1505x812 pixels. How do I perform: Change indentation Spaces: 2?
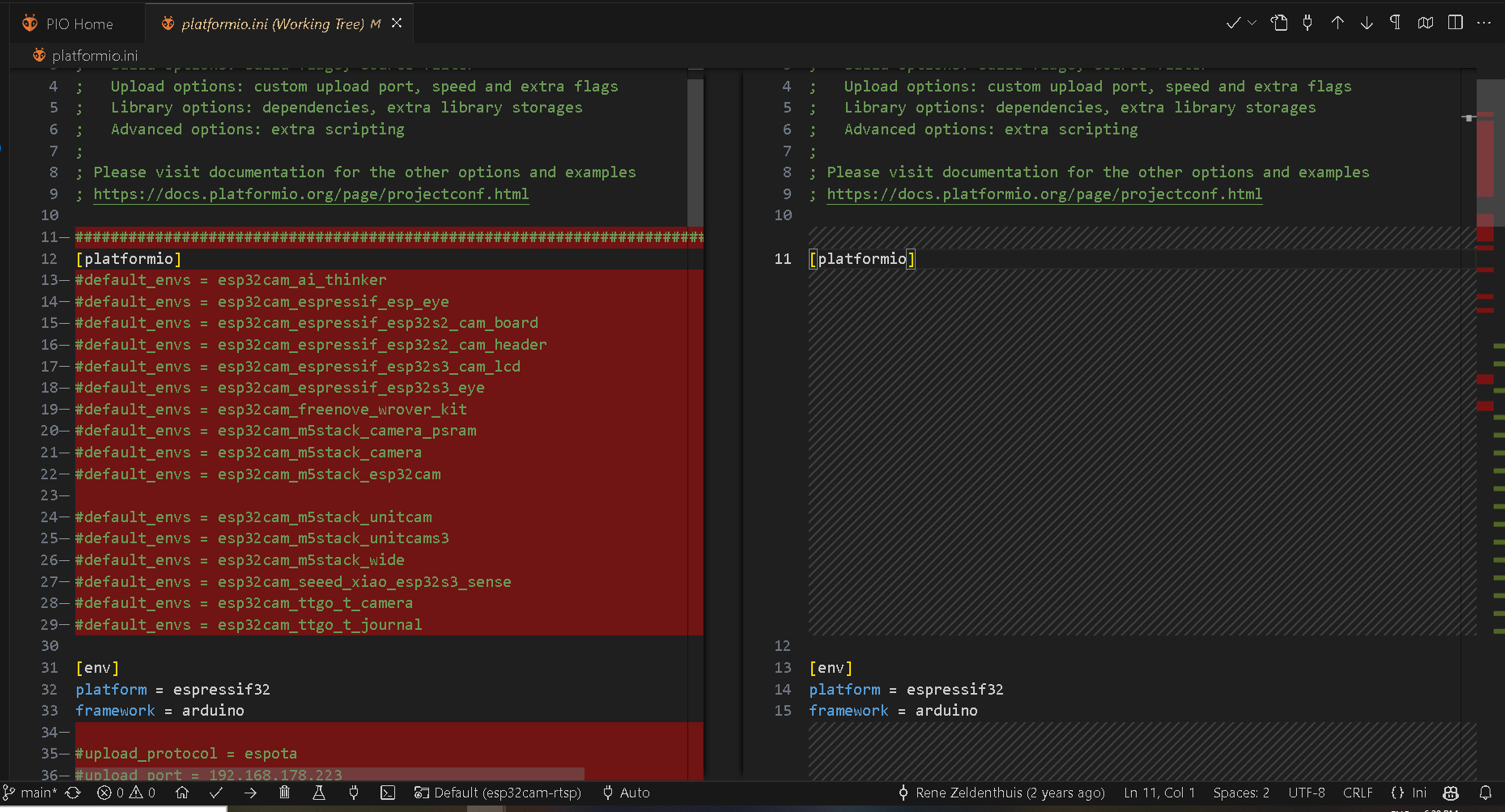[x=1241, y=793]
